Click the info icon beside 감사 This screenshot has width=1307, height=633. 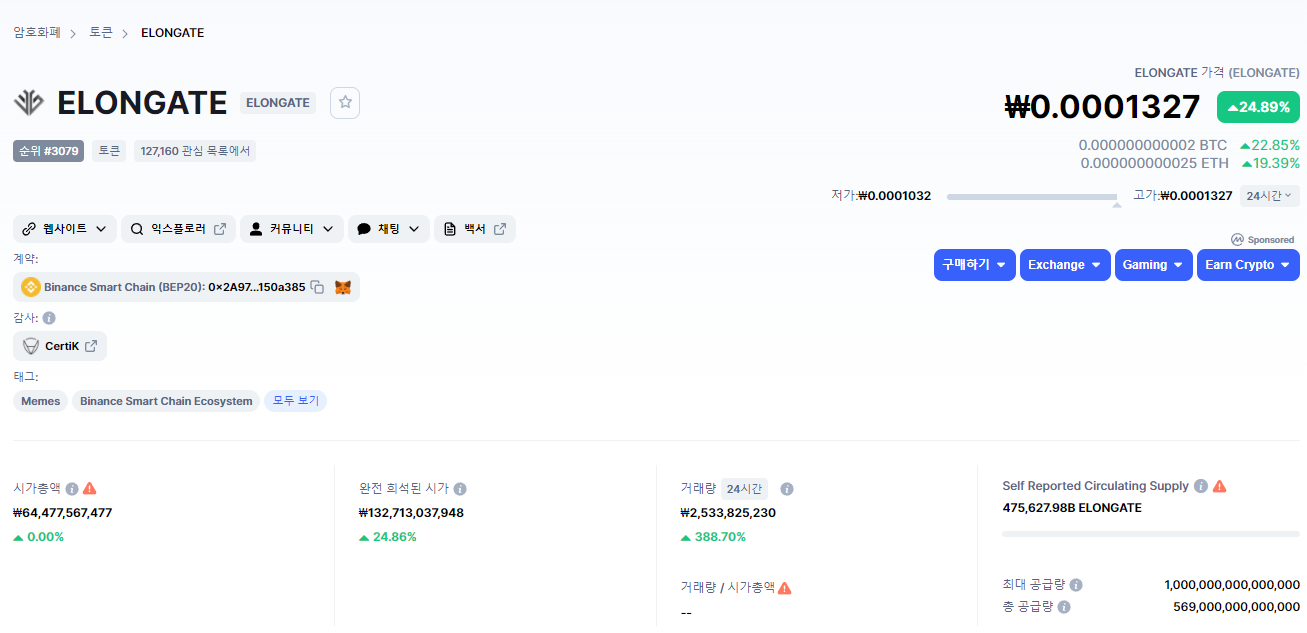pyautogui.click(x=49, y=318)
